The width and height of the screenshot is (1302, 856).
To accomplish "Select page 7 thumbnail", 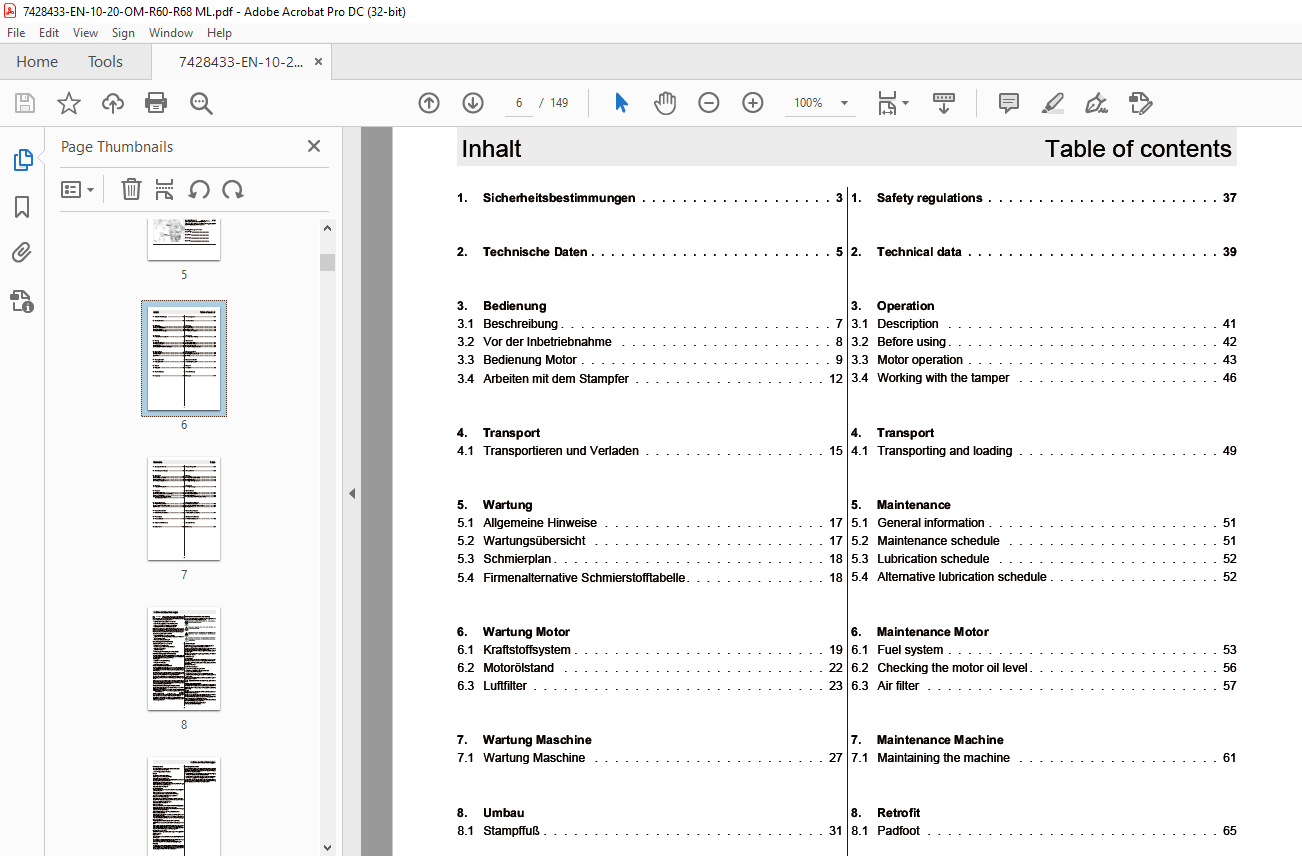I will [x=184, y=509].
